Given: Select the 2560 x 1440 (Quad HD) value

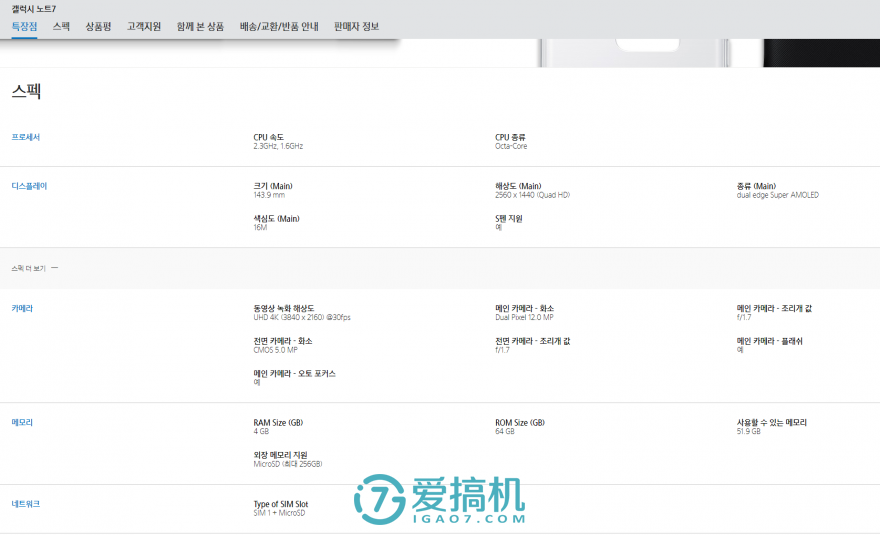Looking at the screenshot, I should (x=533, y=195).
